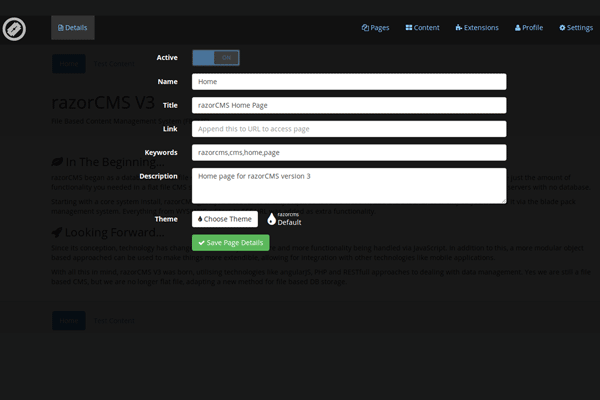Image resolution: width=600 pixels, height=400 pixels.
Task: Click the razorcms Default theme label
Action: coord(289,219)
